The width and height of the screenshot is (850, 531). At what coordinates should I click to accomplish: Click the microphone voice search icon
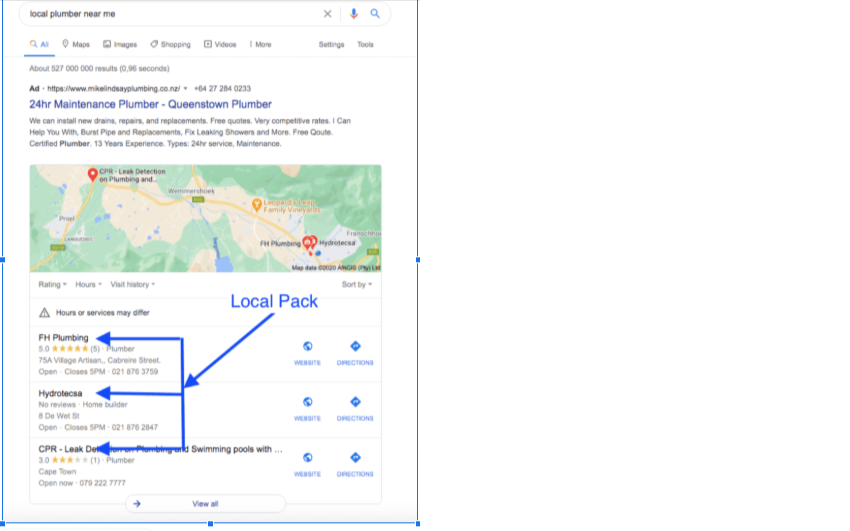353,14
